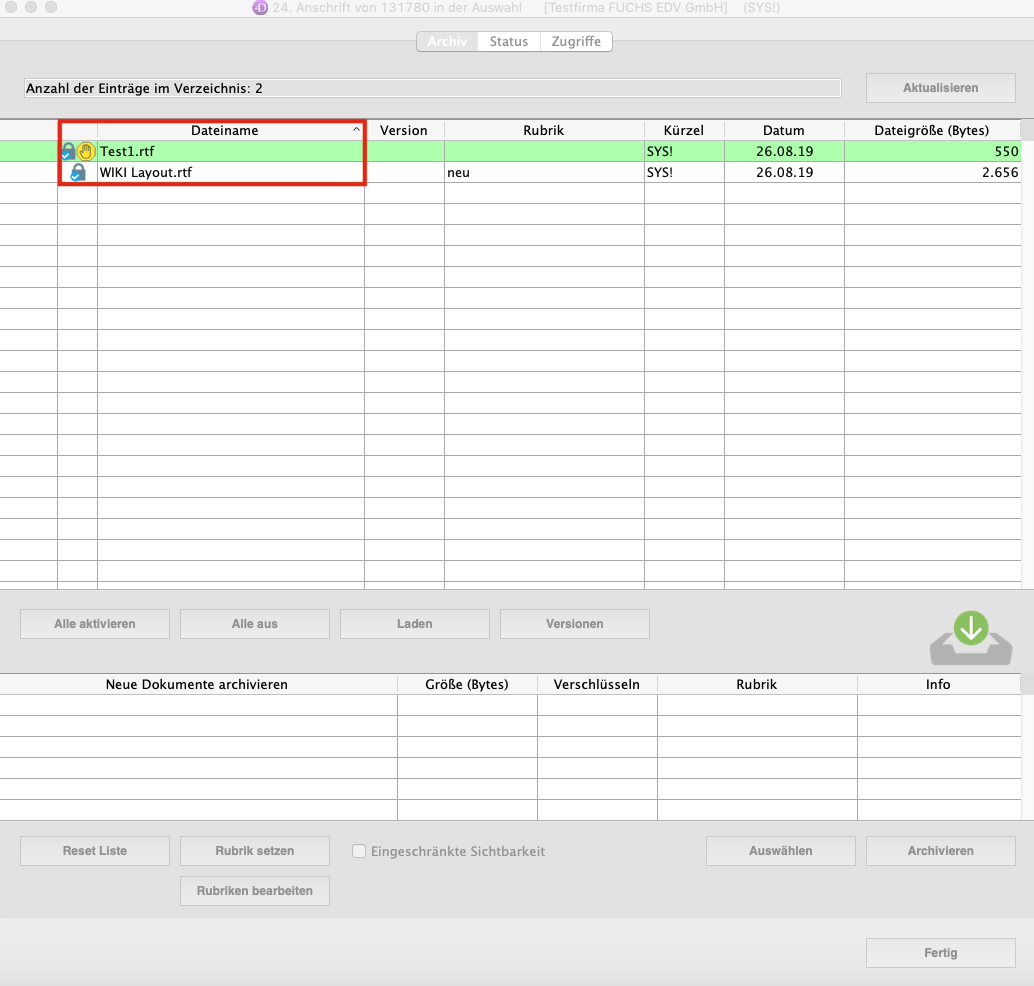This screenshot has height=986, width=1034.
Task: Click the 4D app icon in title bar
Action: (x=260, y=8)
